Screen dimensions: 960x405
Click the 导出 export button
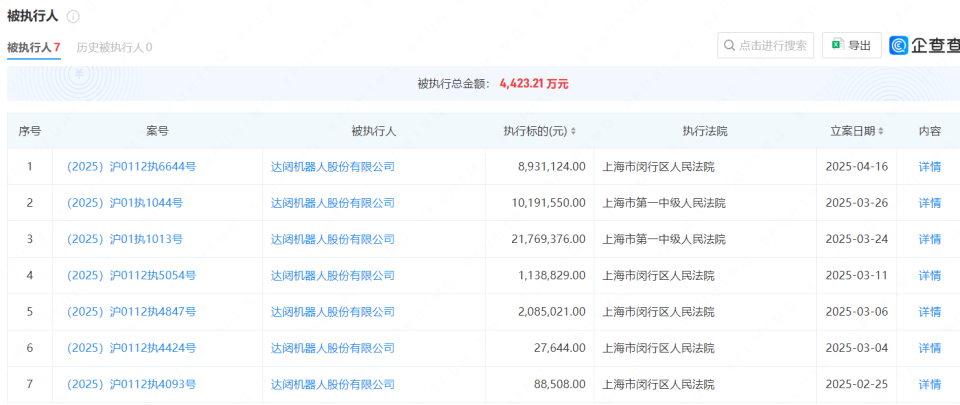pos(852,45)
